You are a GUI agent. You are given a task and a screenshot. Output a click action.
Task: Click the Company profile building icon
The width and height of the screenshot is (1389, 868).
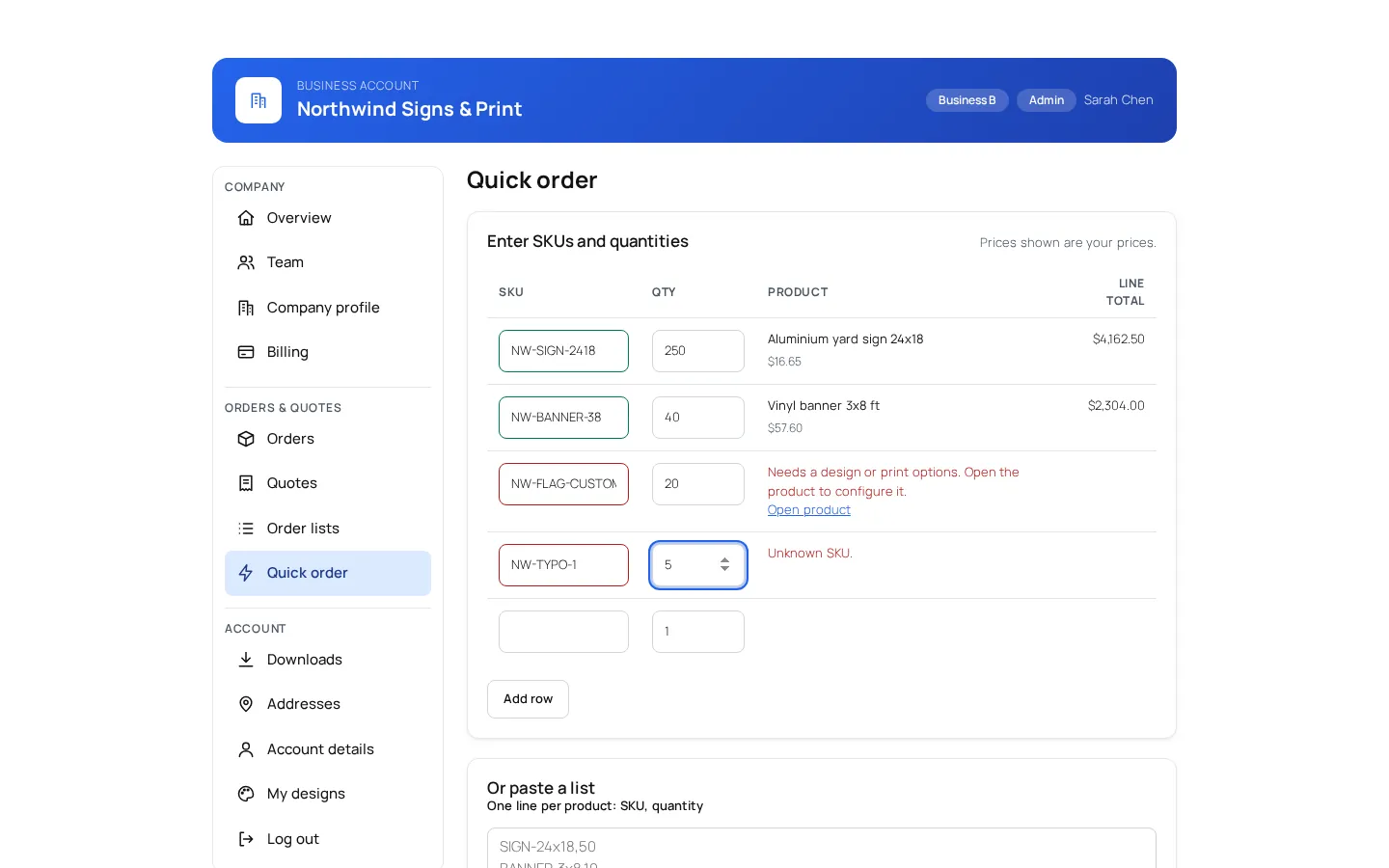246,308
